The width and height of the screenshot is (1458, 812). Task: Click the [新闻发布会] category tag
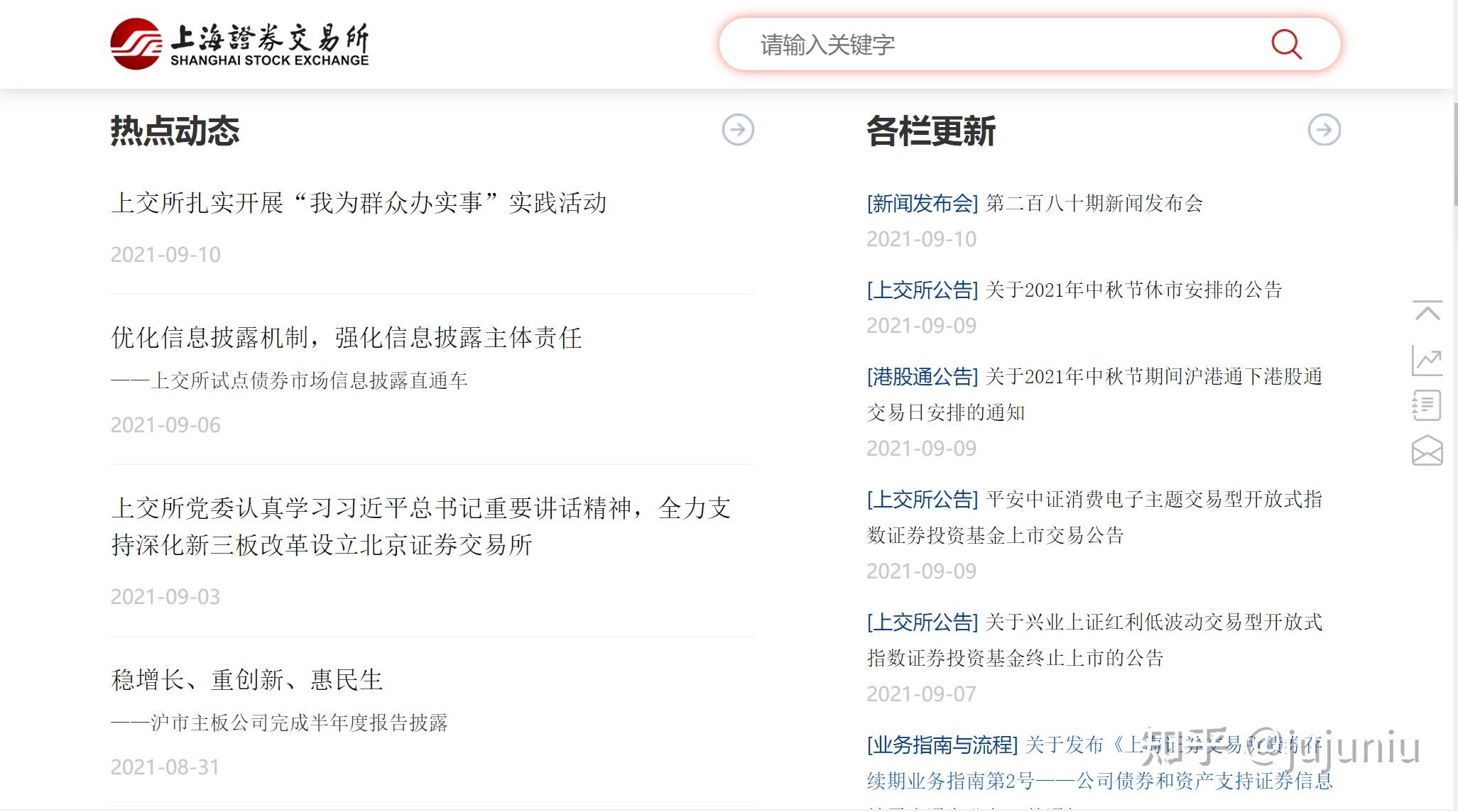(923, 204)
